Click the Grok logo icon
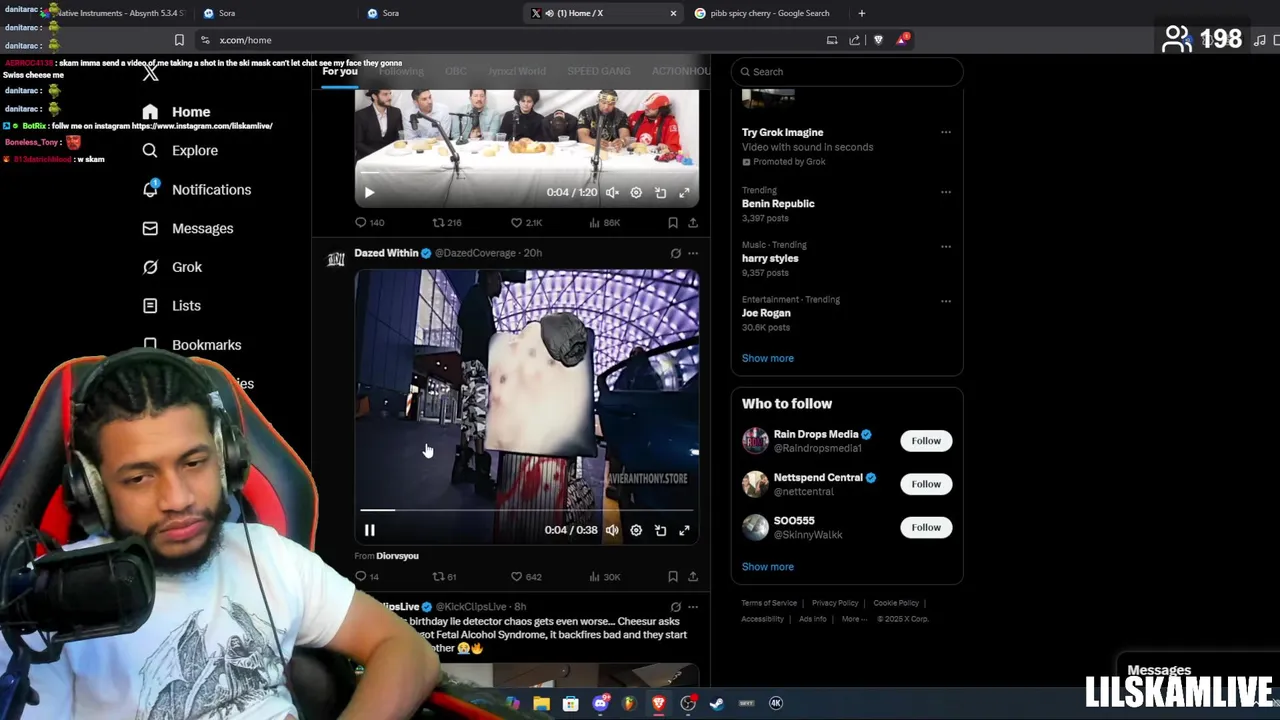 click(150, 267)
